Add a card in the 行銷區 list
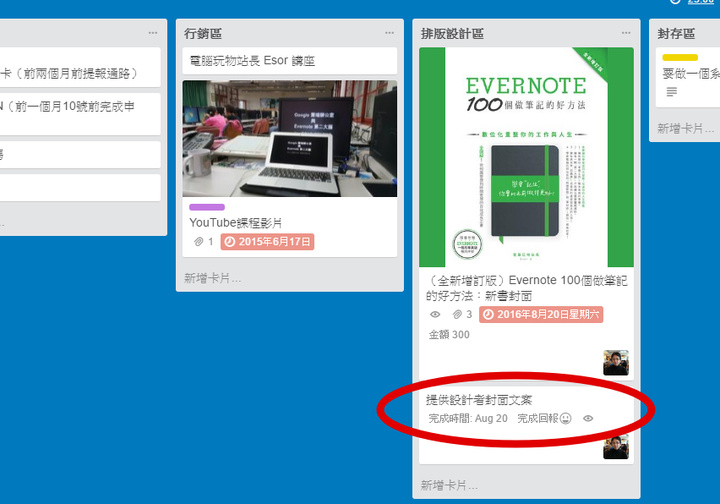The width and height of the screenshot is (720, 504). [x=212, y=278]
